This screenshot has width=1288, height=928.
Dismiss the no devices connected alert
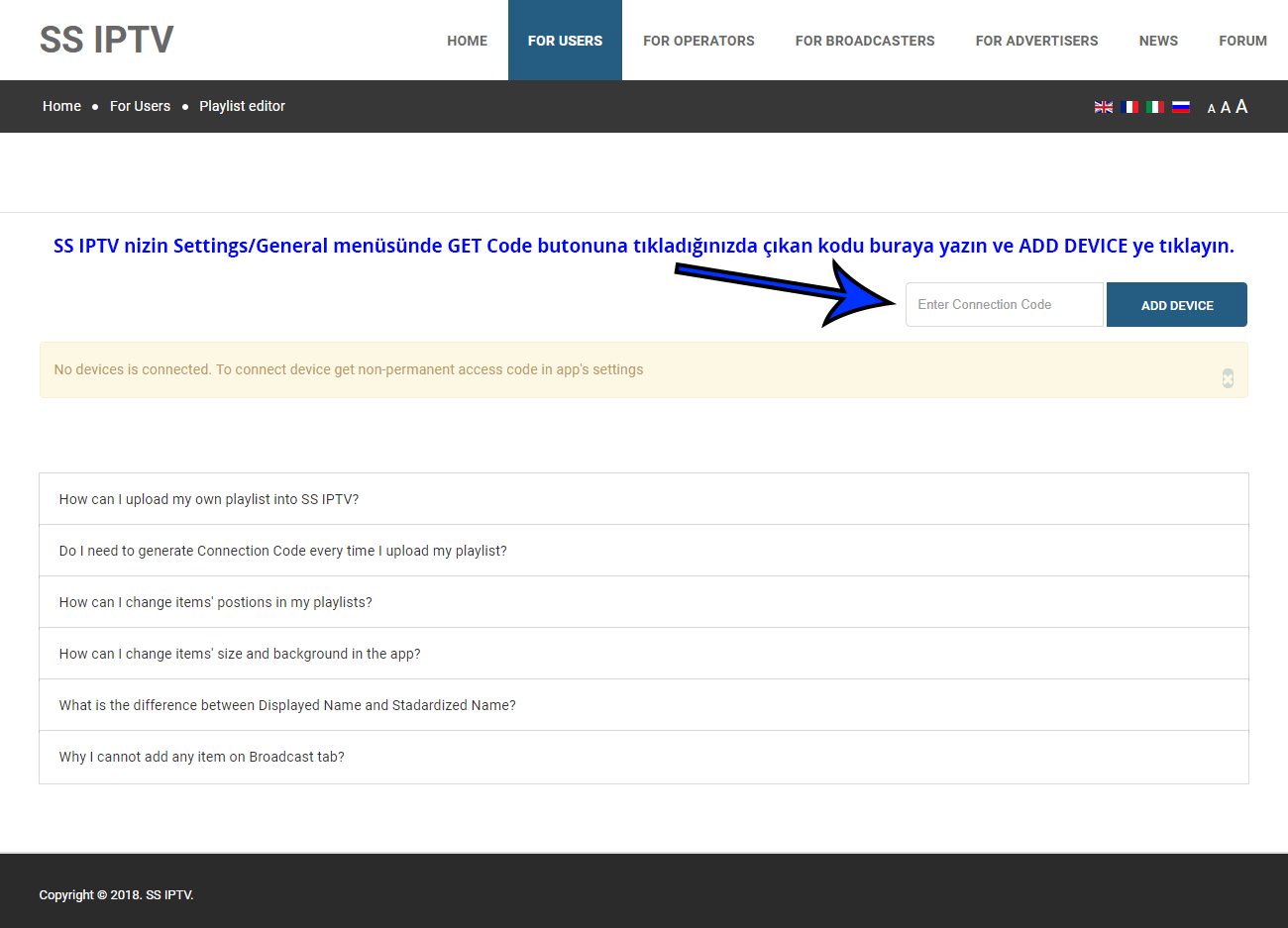tap(1228, 378)
